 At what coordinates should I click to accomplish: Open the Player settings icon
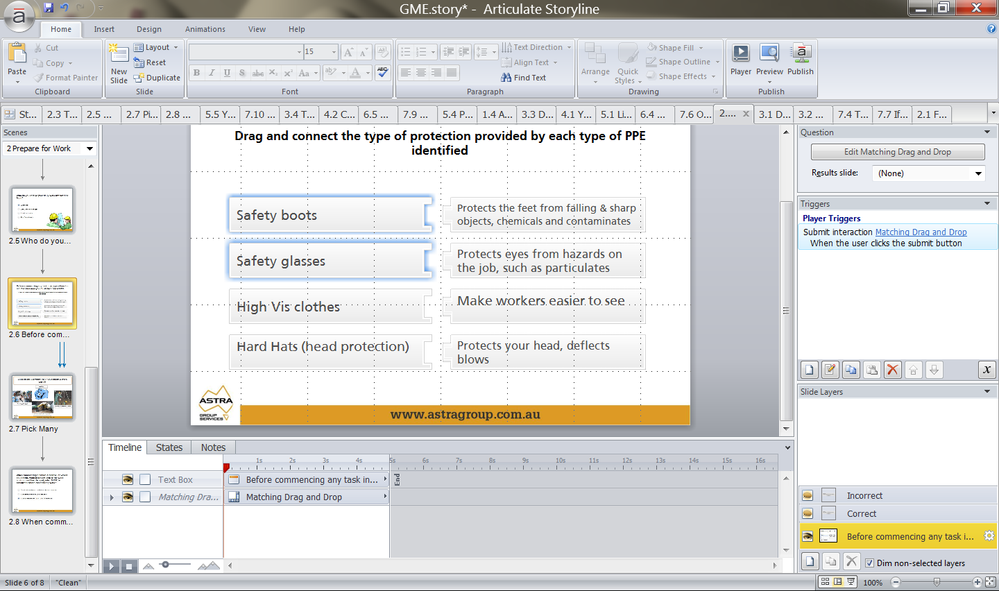click(740, 56)
